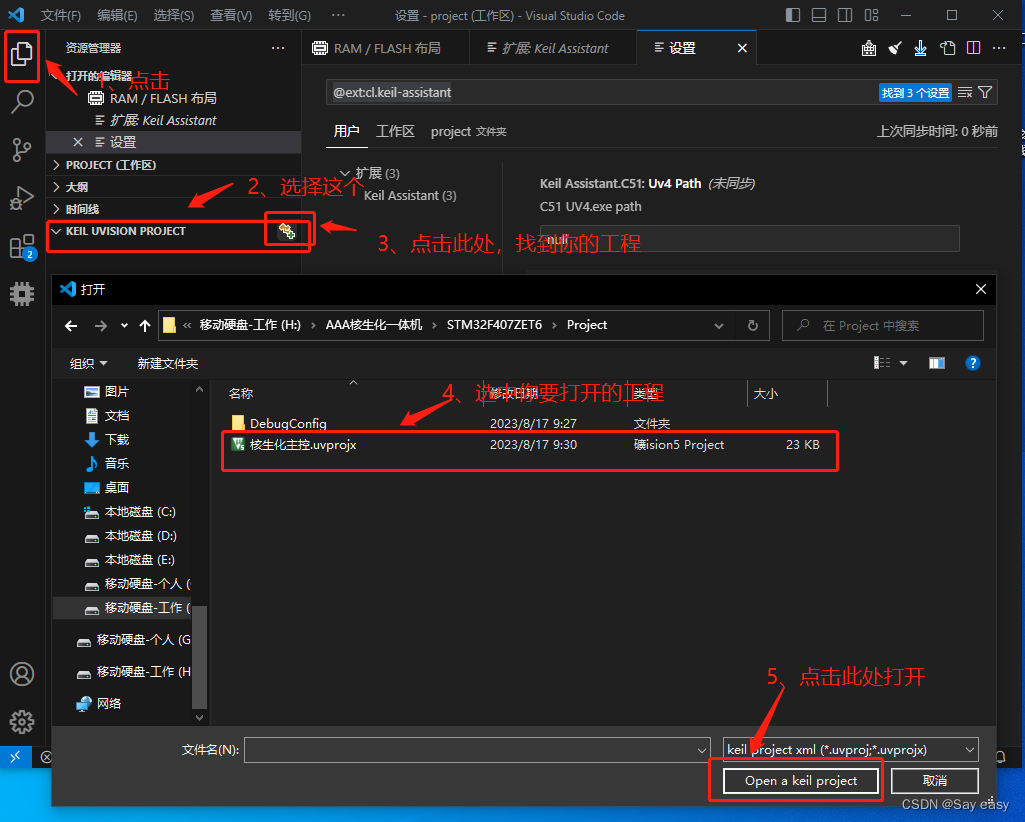1025x822 pixels.
Task: Open the Explorer view in activity bar
Action: pyautogui.click(x=22, y=54)
